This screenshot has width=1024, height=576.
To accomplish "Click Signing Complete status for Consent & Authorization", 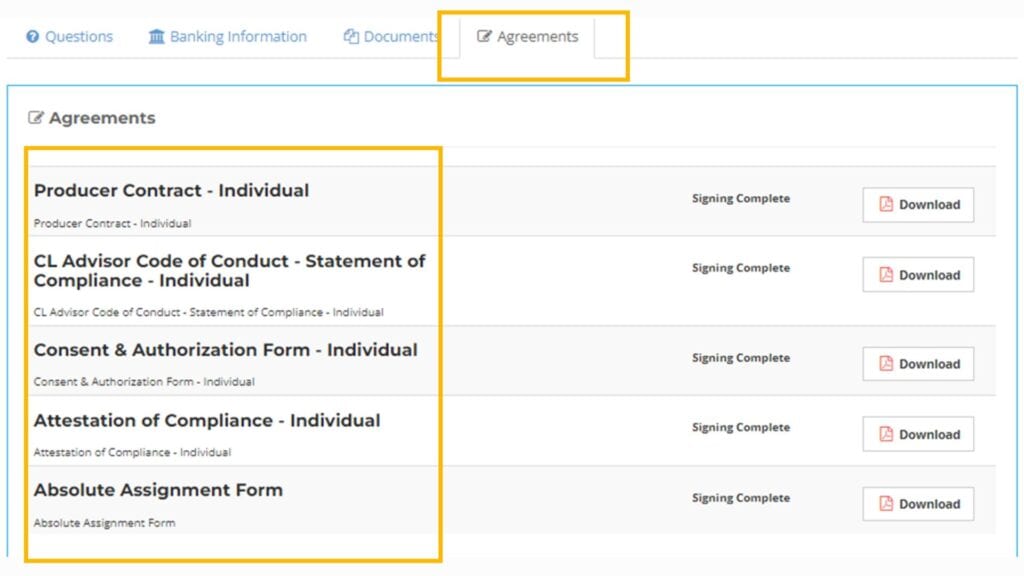I will [x=740, y=358].
